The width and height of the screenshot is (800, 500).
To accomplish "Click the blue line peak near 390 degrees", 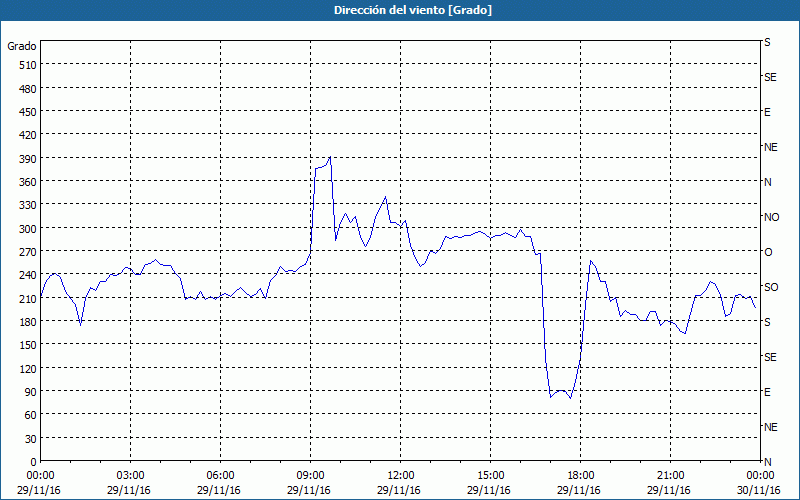I will pyautogui.click(x=331, y=157).
